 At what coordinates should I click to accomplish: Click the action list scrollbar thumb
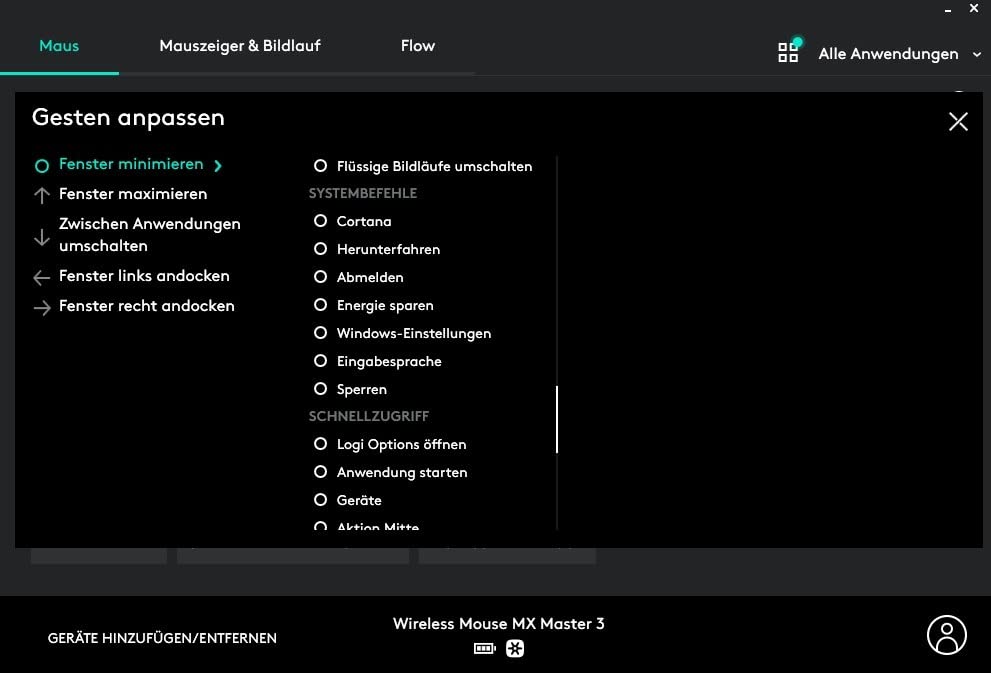[x=557, y=419]
